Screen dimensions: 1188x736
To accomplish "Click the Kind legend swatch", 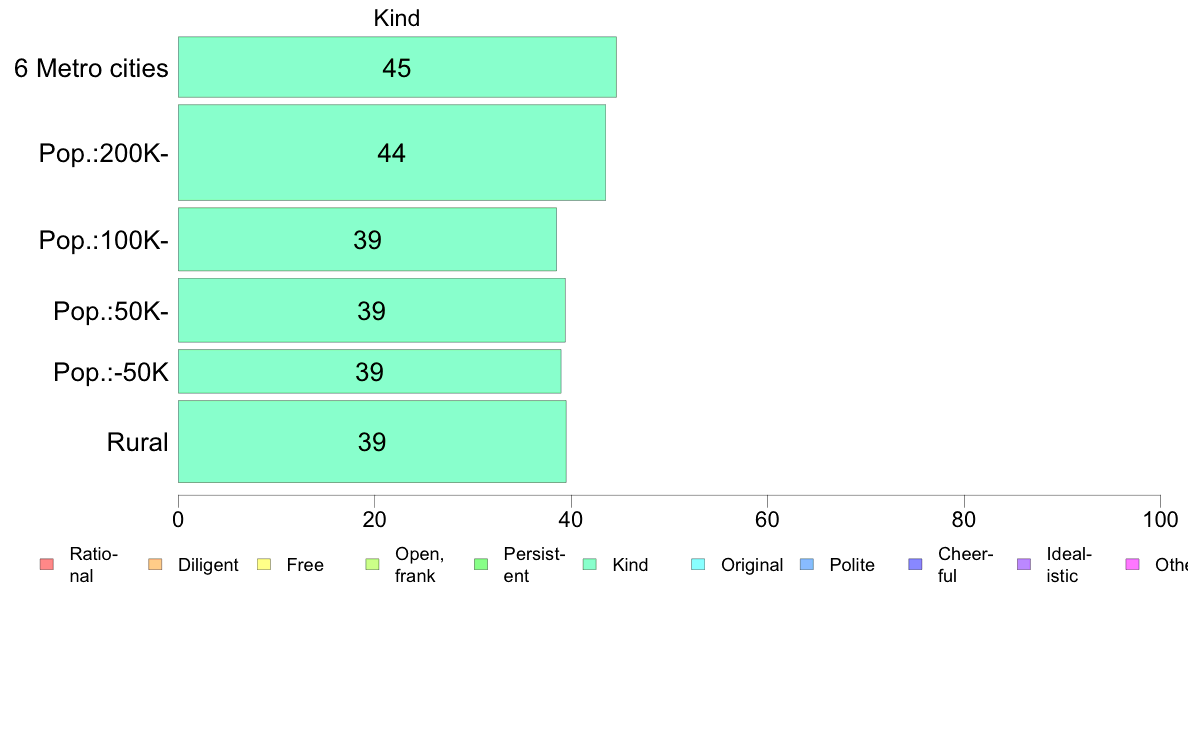I will click(x=589, y=564).
